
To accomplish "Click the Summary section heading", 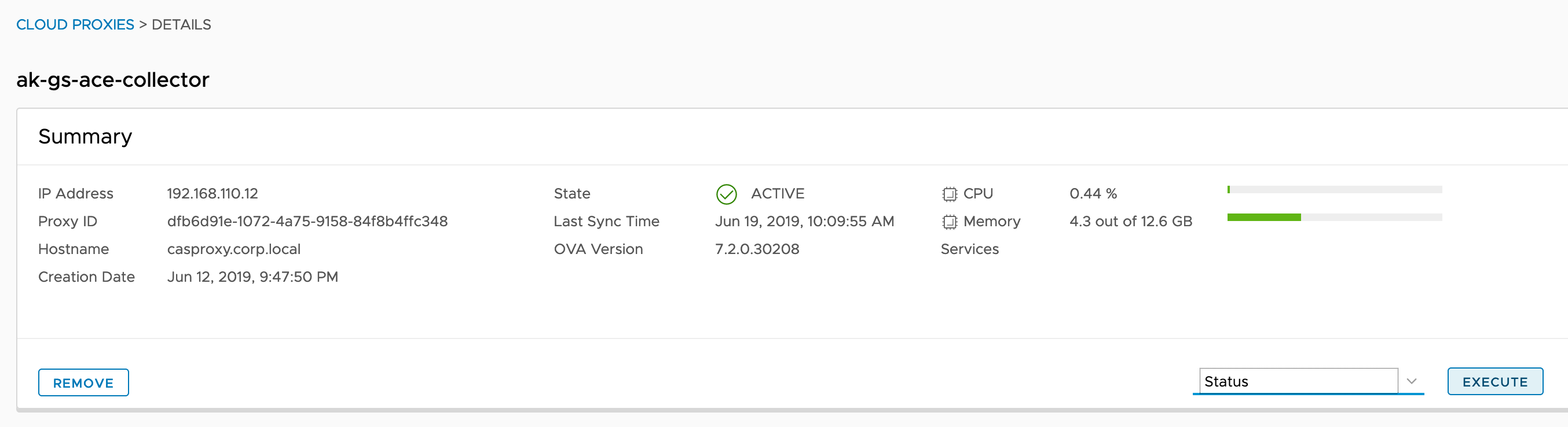I will (85, 136).
